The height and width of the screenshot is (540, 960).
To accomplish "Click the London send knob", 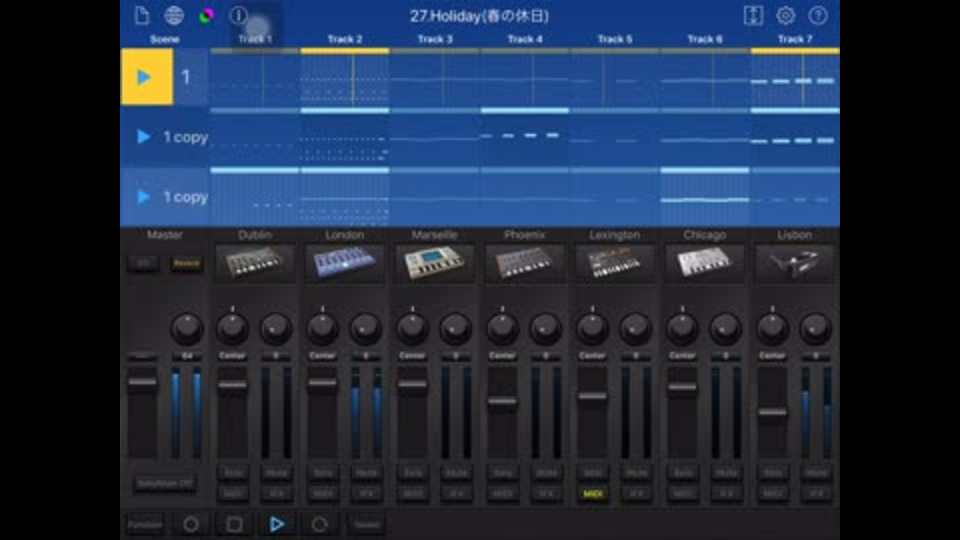I will click(366, 328).
